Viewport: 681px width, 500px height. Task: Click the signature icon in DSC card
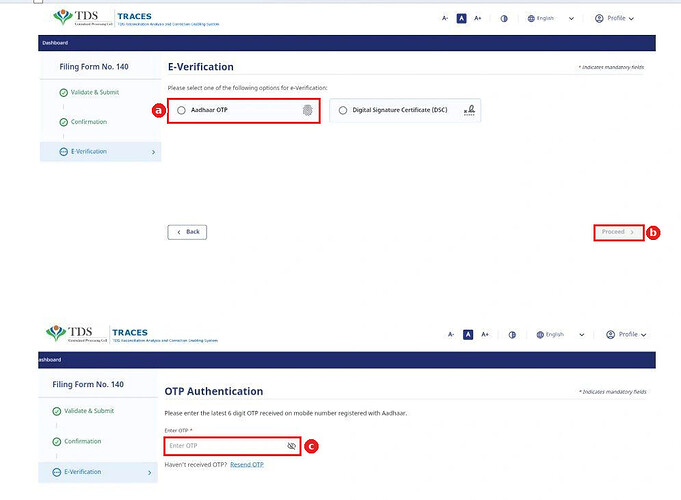pyautogui.click(x=469, y=110)
